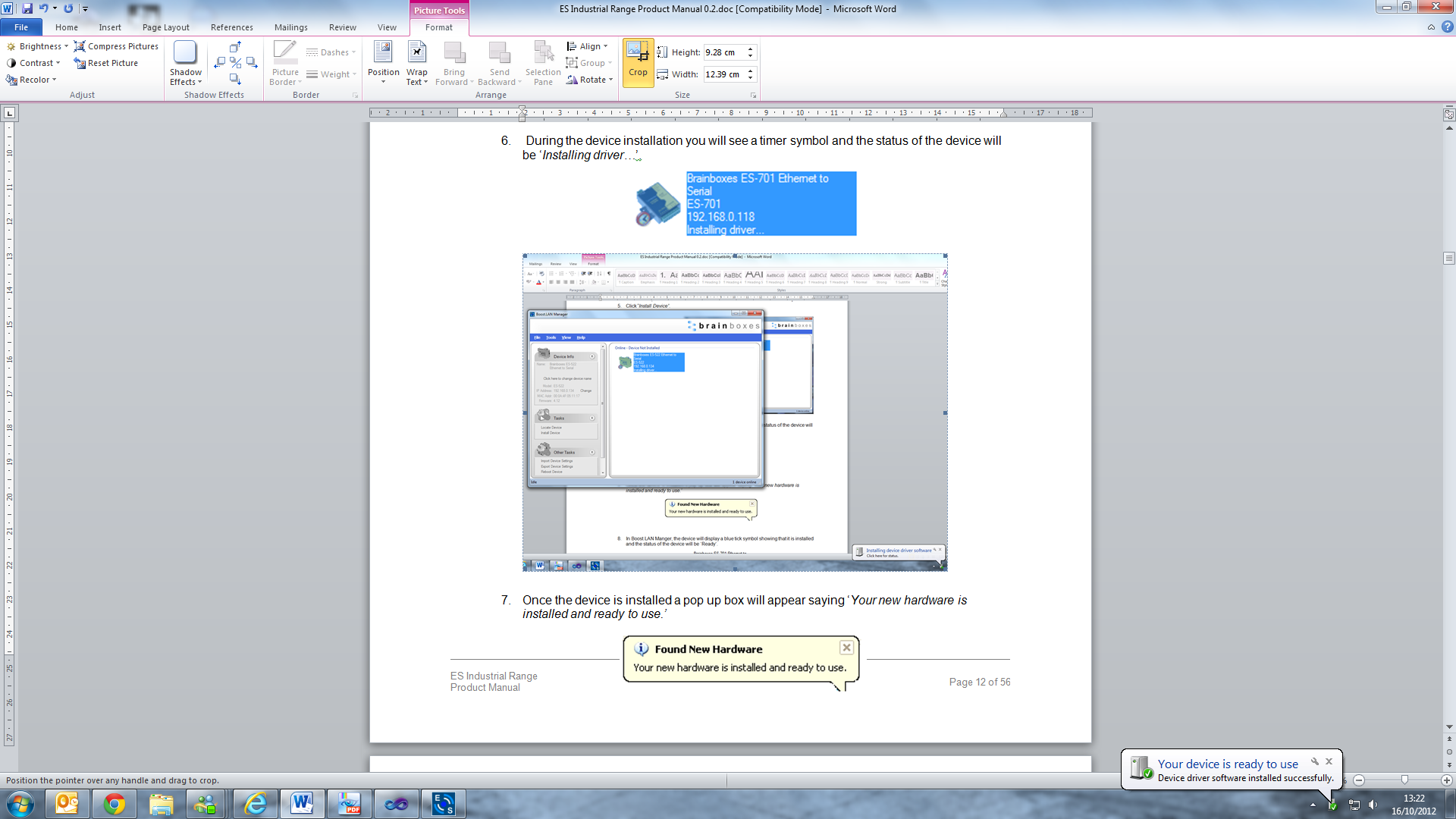Open Position options in Arrange group
This screenshot has width=1456, height=819.
pos(383,64)
